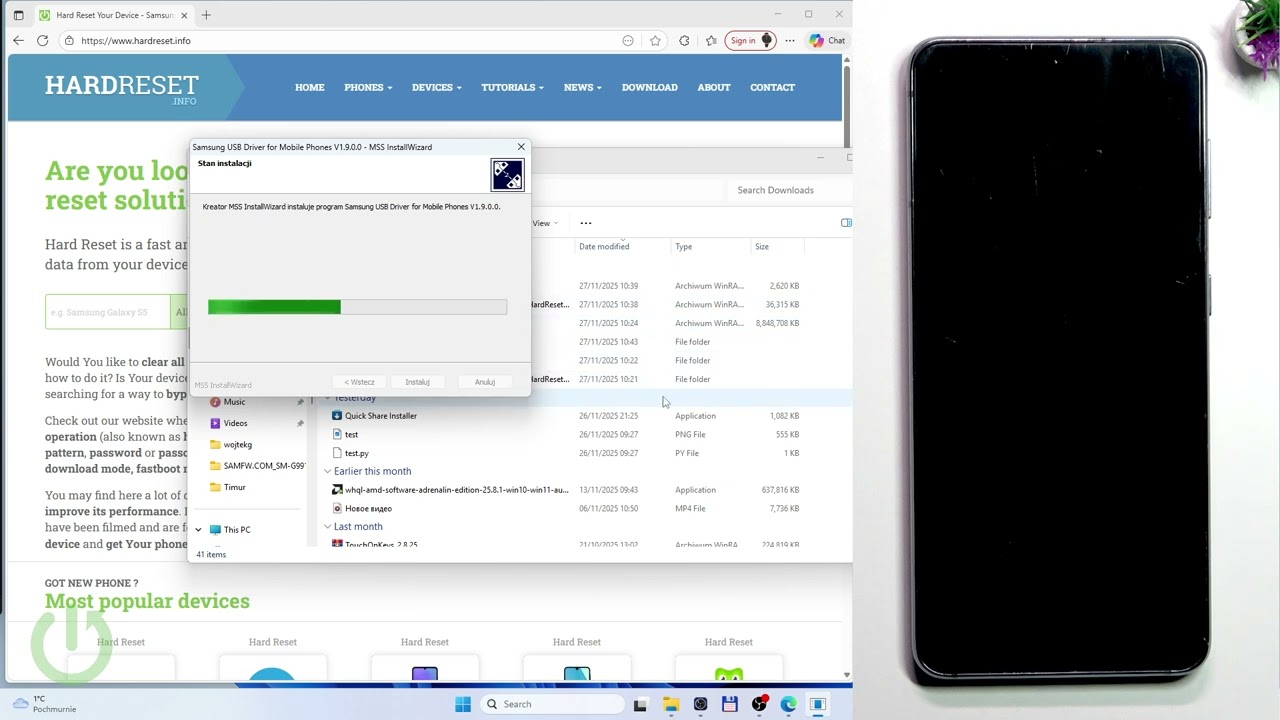Open the DEVICES dropdown menu
This screenshot has height=720, width=1280.
[436, 87]
